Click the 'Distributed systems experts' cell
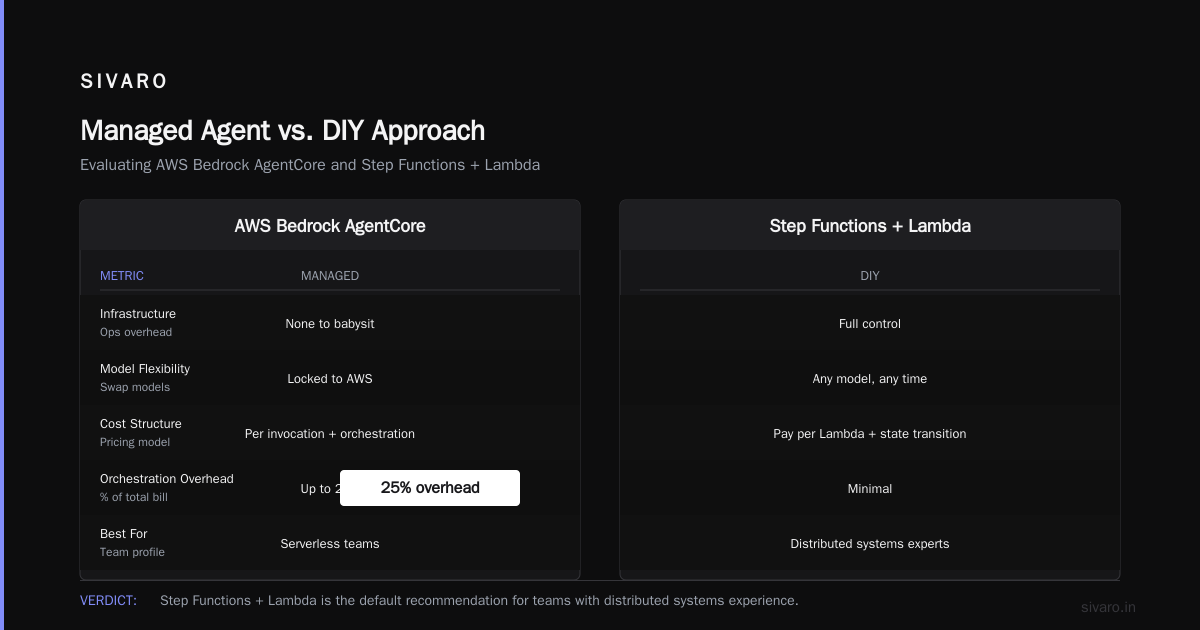 pos(870,544)
